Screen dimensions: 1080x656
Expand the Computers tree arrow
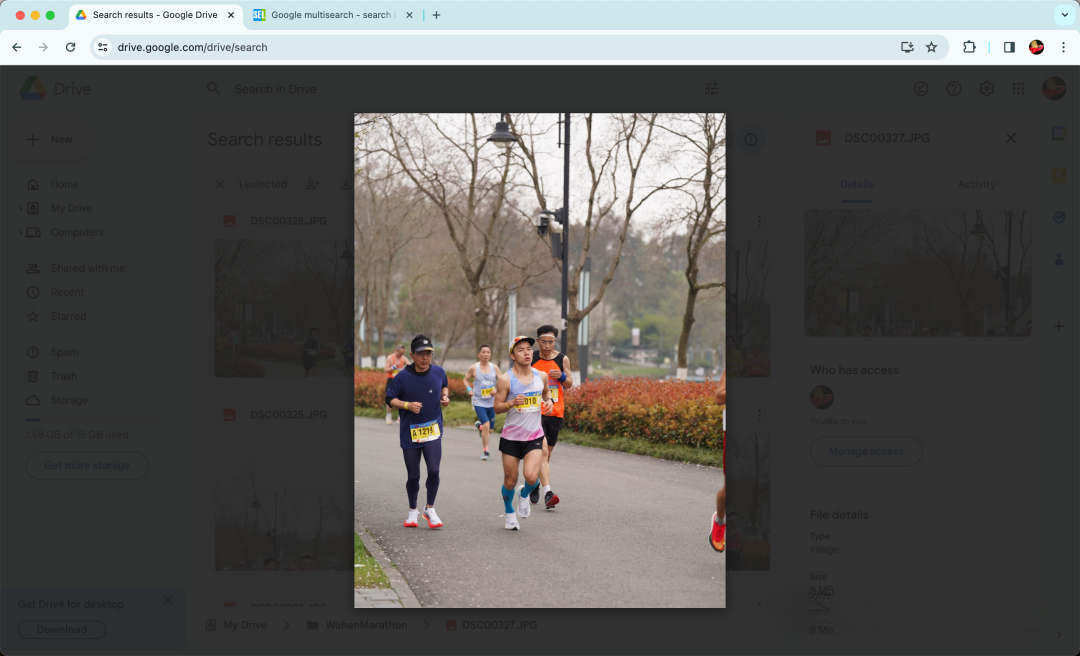(21, 232)
